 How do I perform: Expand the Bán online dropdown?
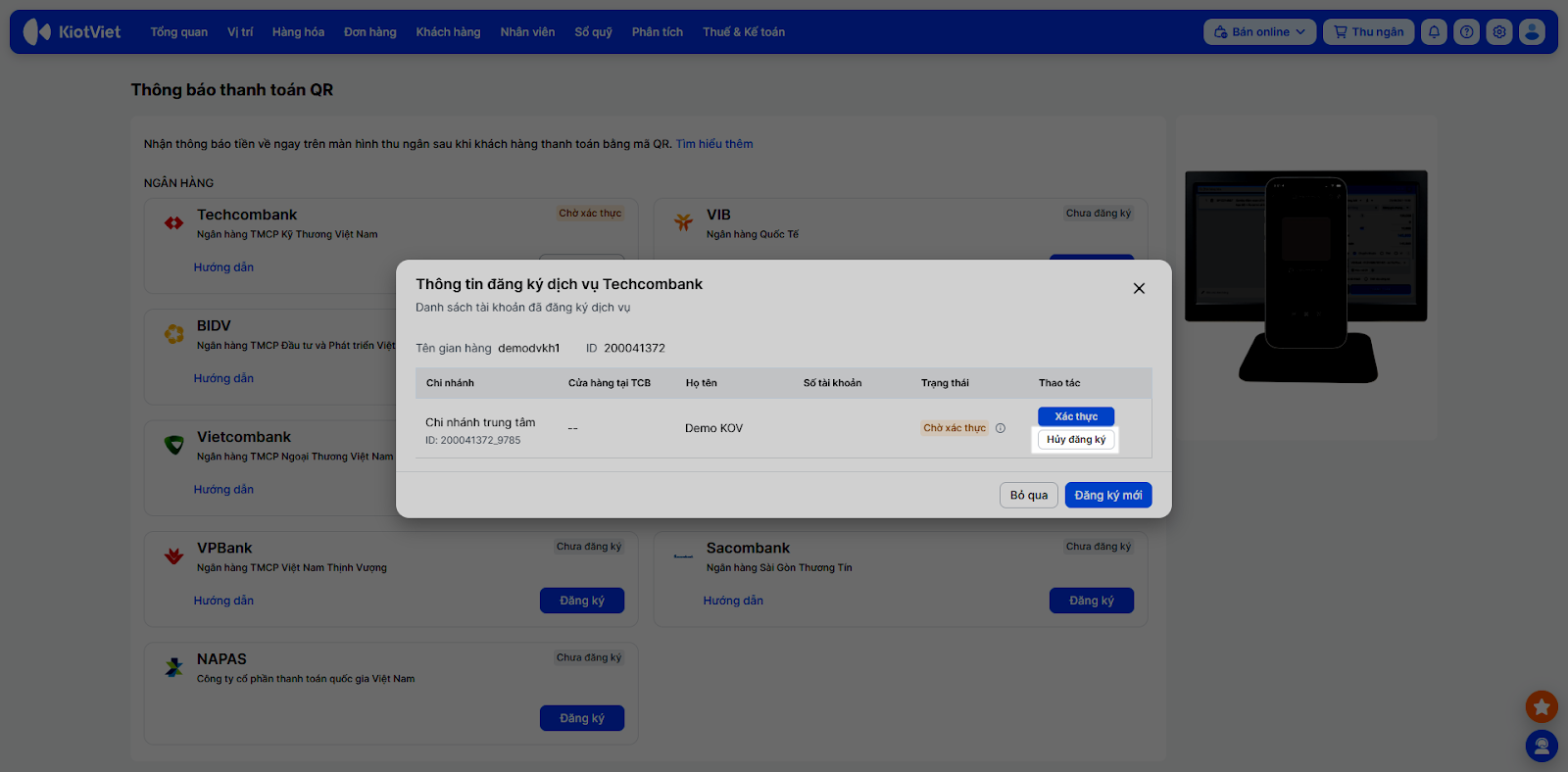[x=1259, y=31]
